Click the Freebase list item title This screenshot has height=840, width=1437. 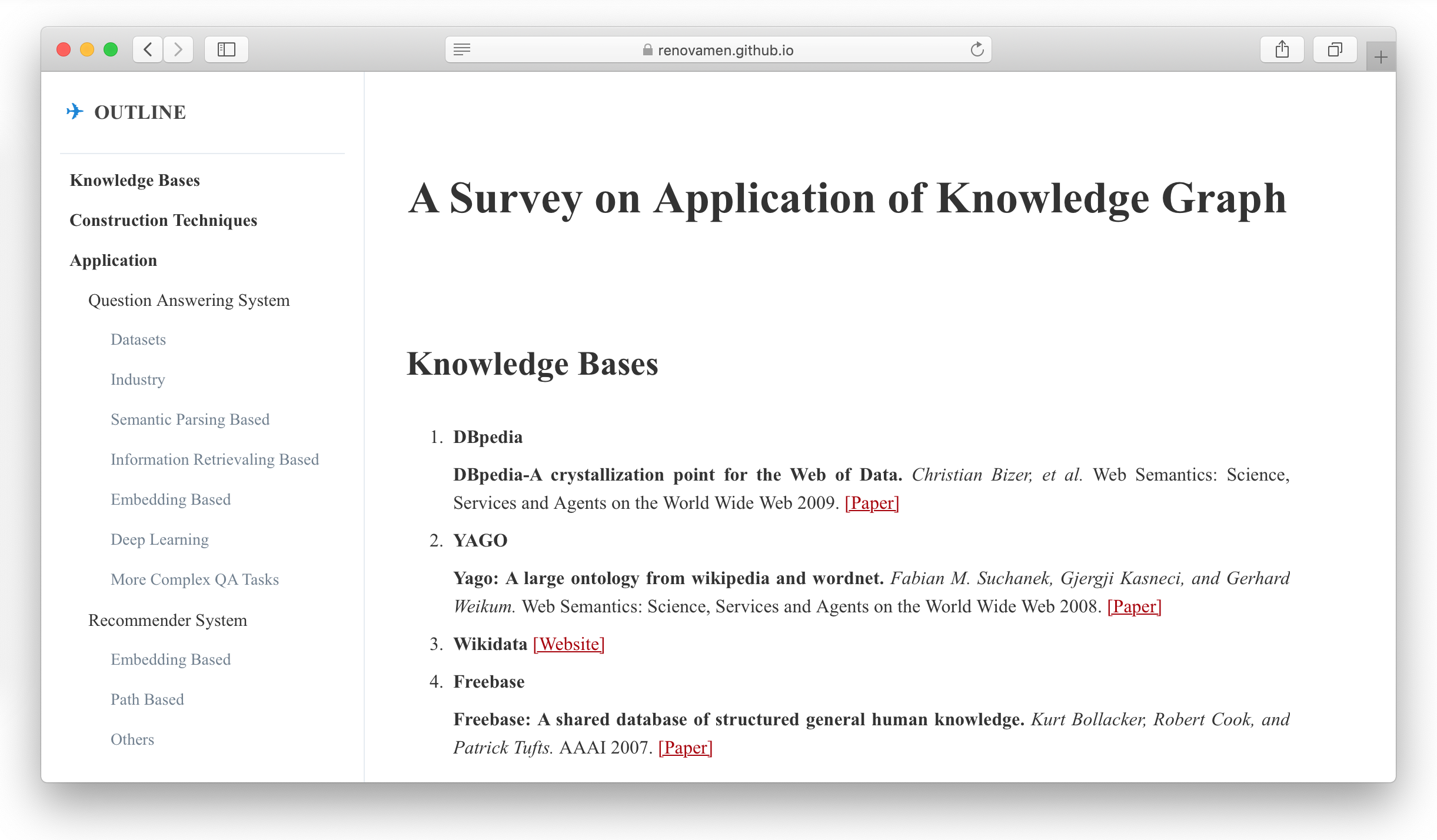[489, 682]
